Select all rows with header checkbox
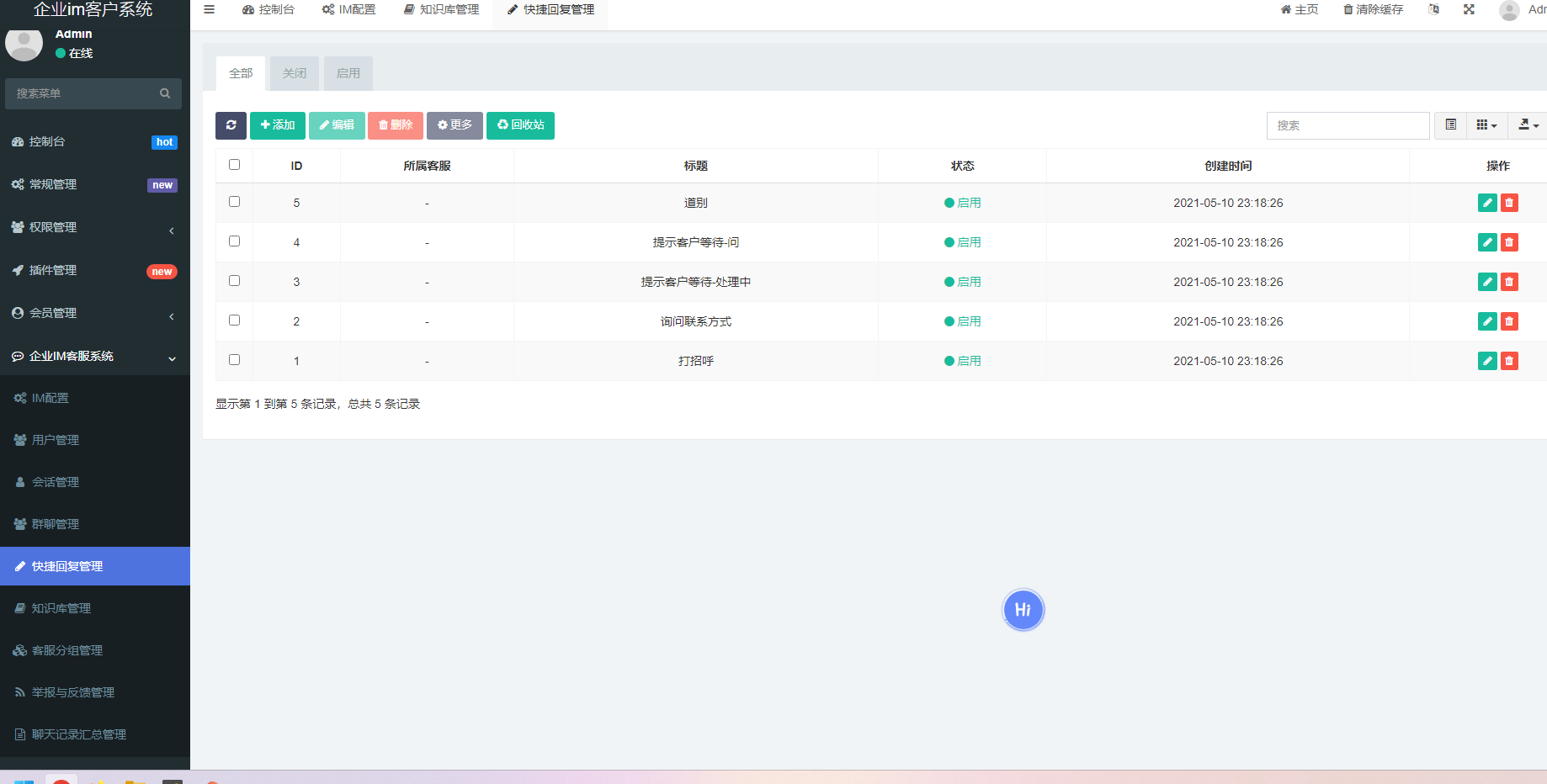The width and height of the screenshot is (1547, 784). 234,165
